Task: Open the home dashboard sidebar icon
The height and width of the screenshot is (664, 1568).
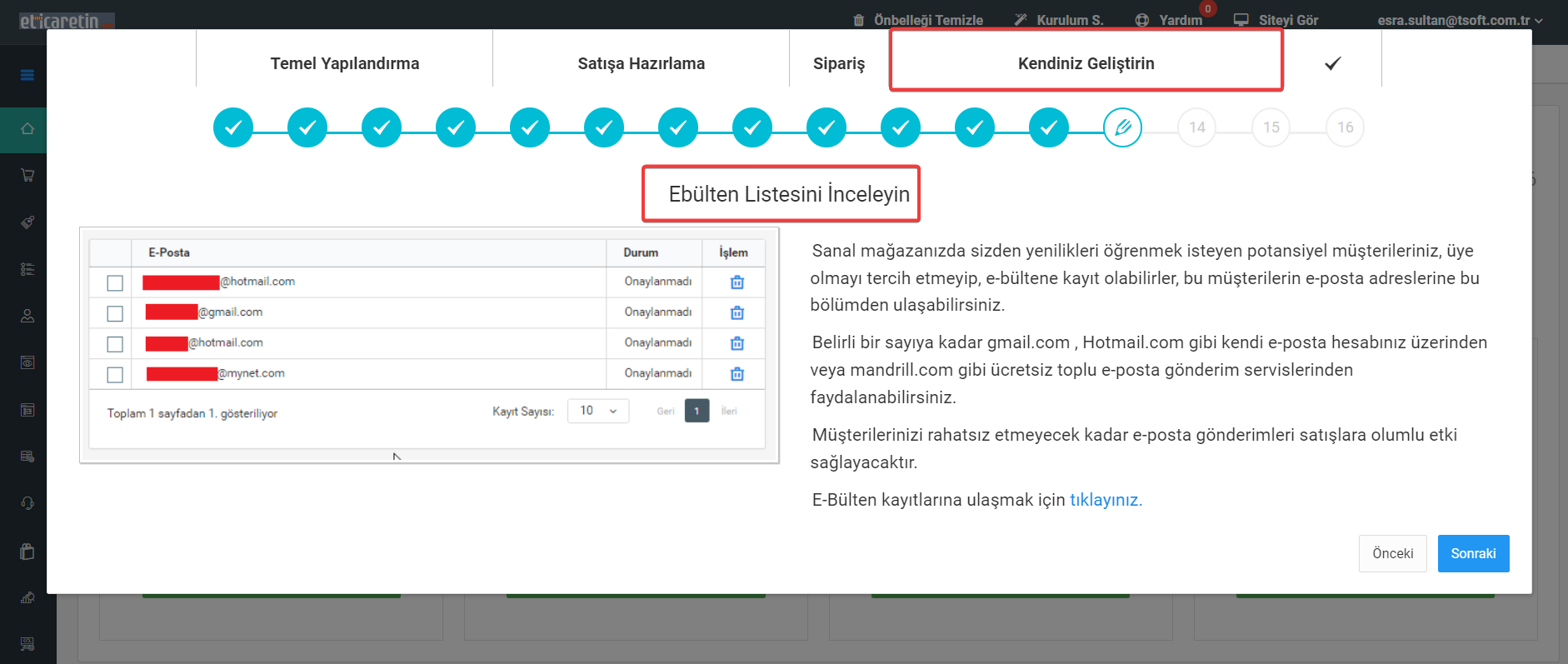Action: (27, 129)
